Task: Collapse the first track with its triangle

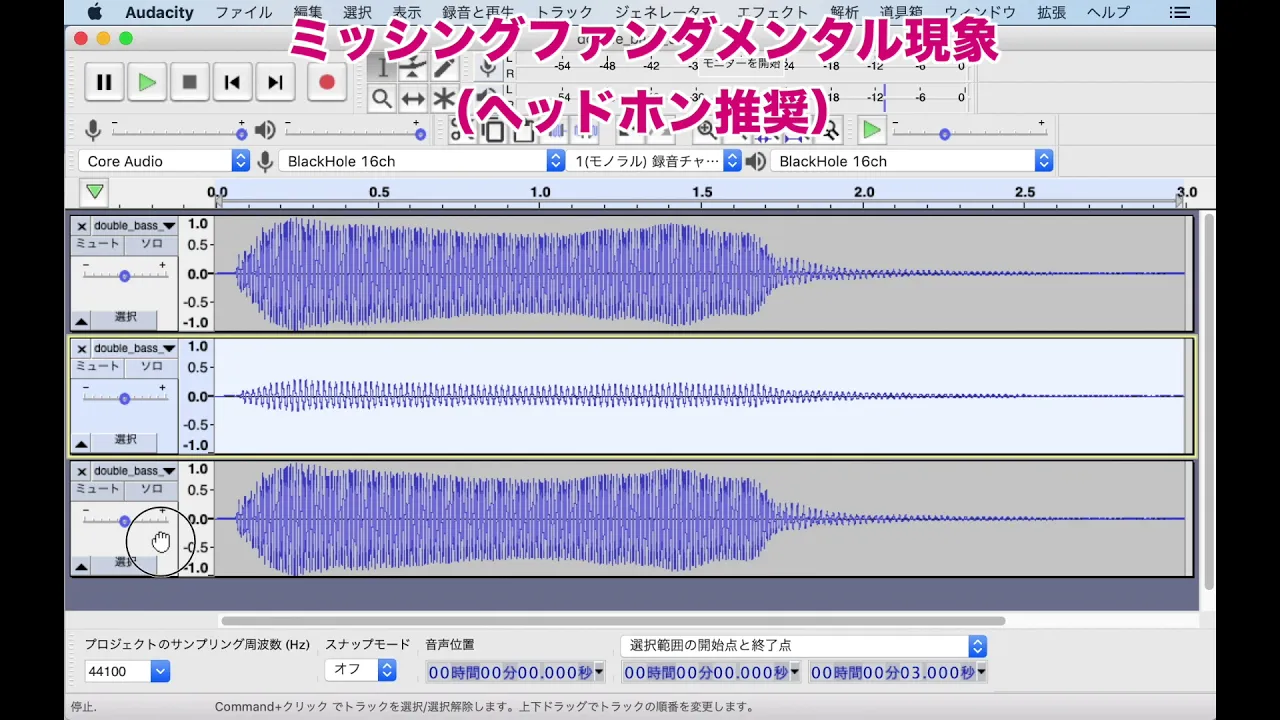Action: (82, 320)
